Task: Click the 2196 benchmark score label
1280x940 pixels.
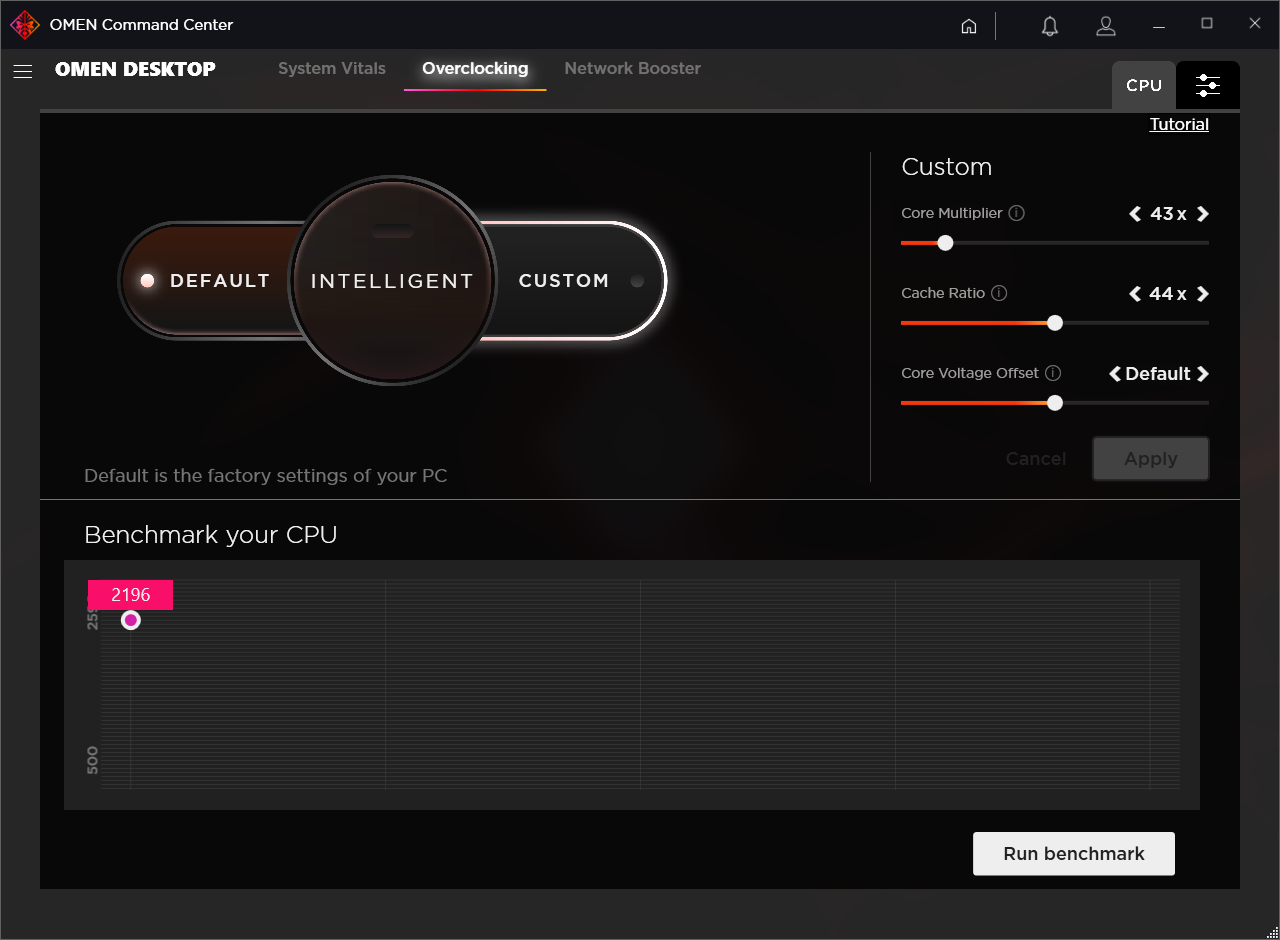Action: point(131,595)
